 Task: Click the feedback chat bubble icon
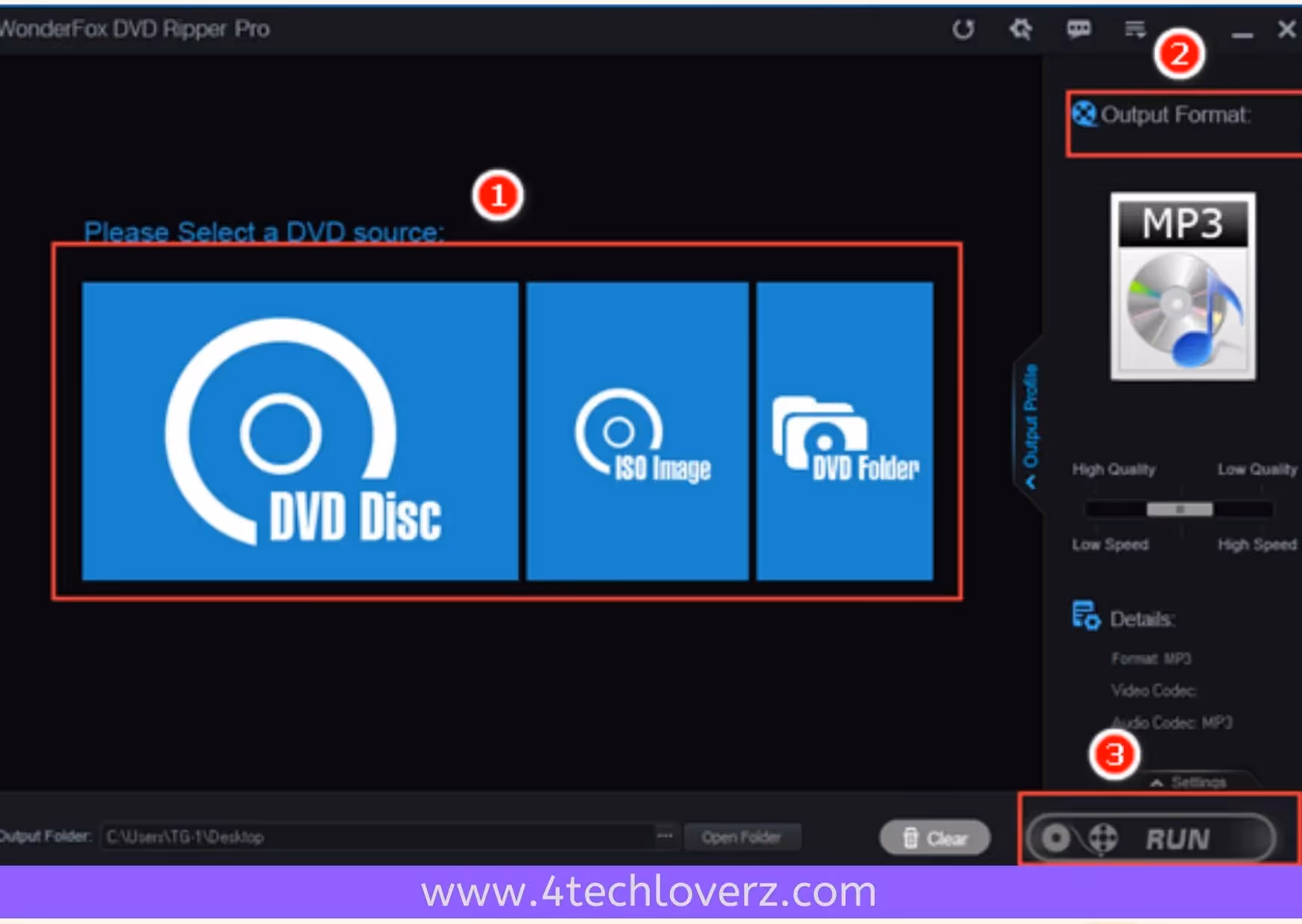click(1078, 30)
